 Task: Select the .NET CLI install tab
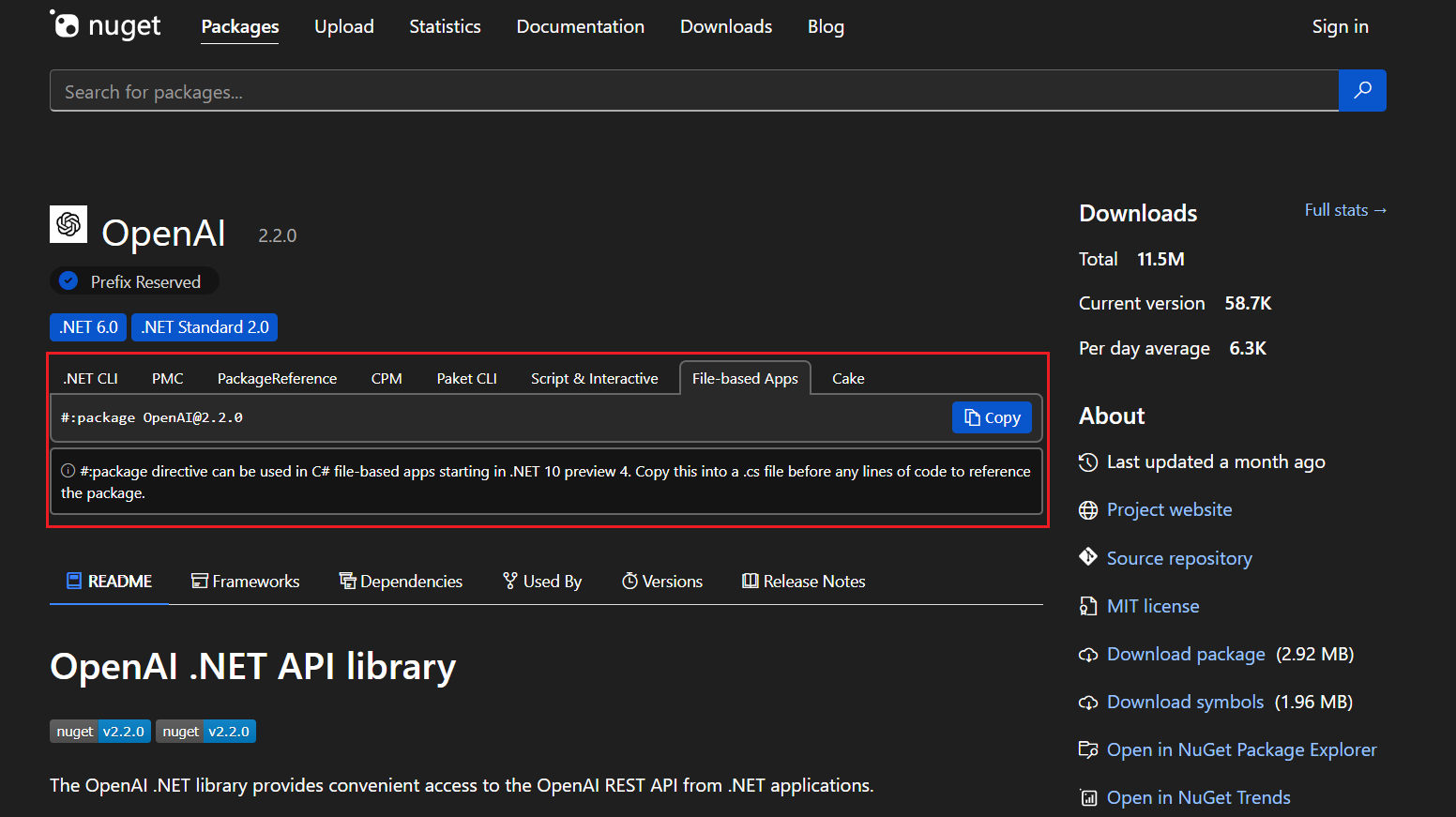pyautogui.click(x=90, y=378)
